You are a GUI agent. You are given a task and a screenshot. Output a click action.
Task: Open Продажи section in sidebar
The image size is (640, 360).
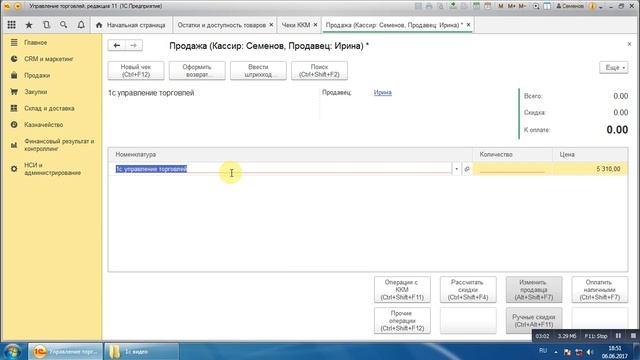[37, 76]
